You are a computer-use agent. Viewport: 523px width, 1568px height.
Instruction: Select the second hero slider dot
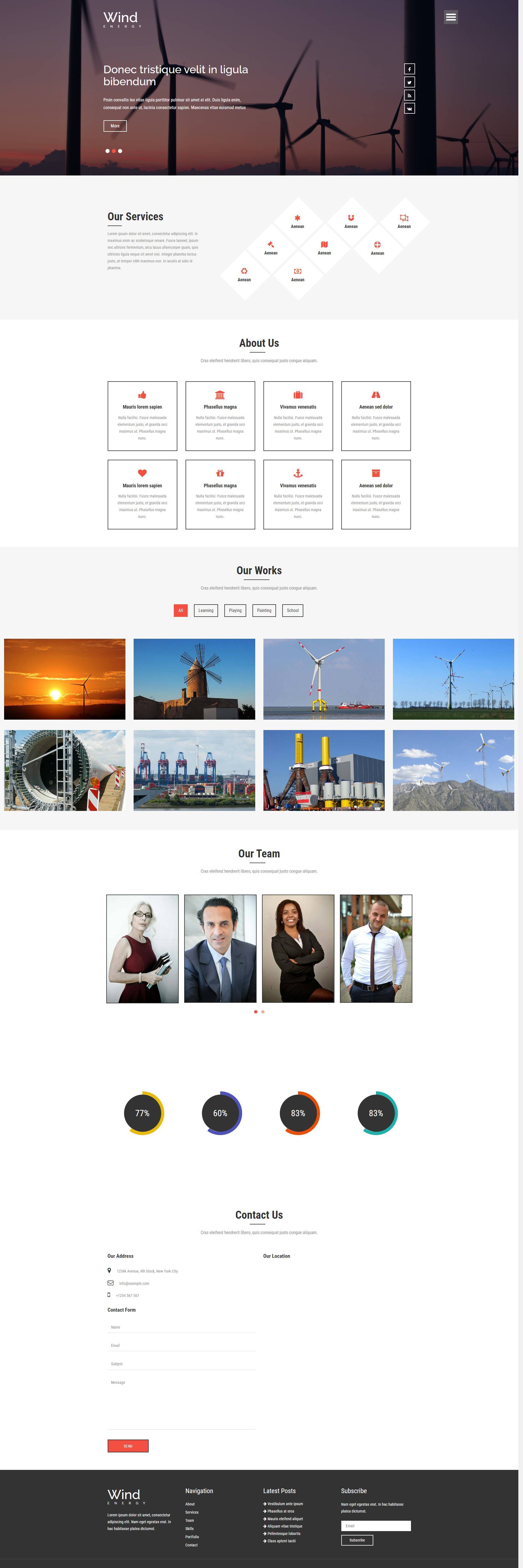pos(114,151)
